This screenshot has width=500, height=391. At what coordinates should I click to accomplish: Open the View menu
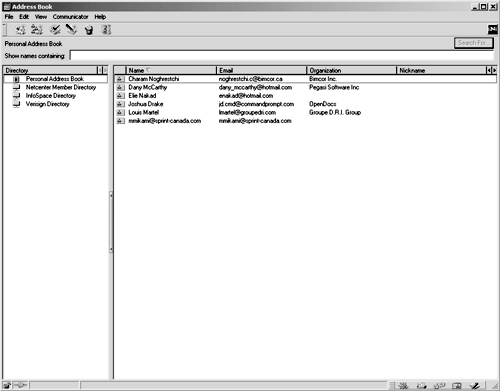point(41,17)
